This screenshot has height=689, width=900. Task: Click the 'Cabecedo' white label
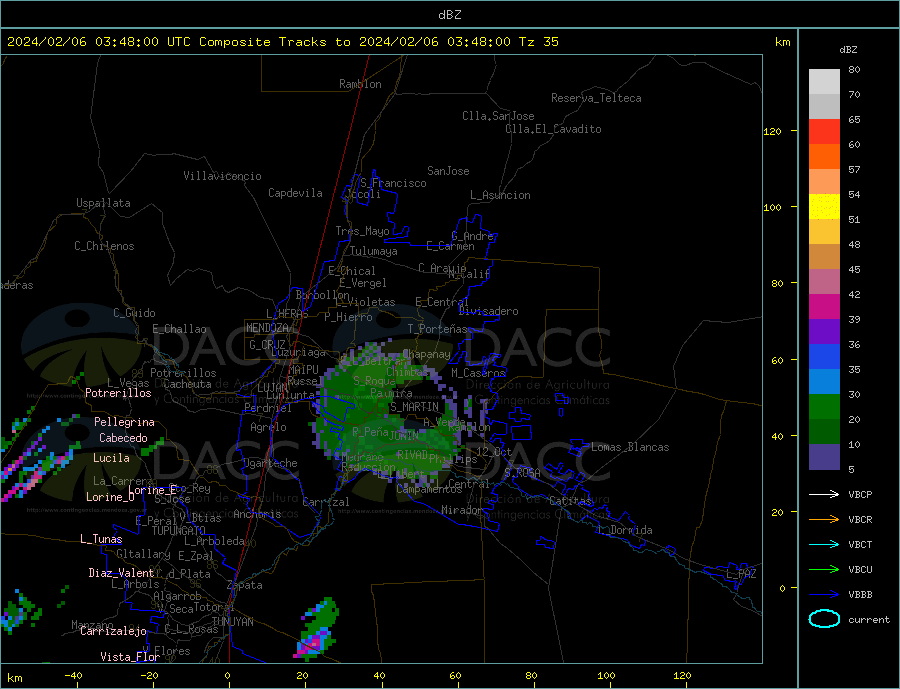[x=123, y=438]
